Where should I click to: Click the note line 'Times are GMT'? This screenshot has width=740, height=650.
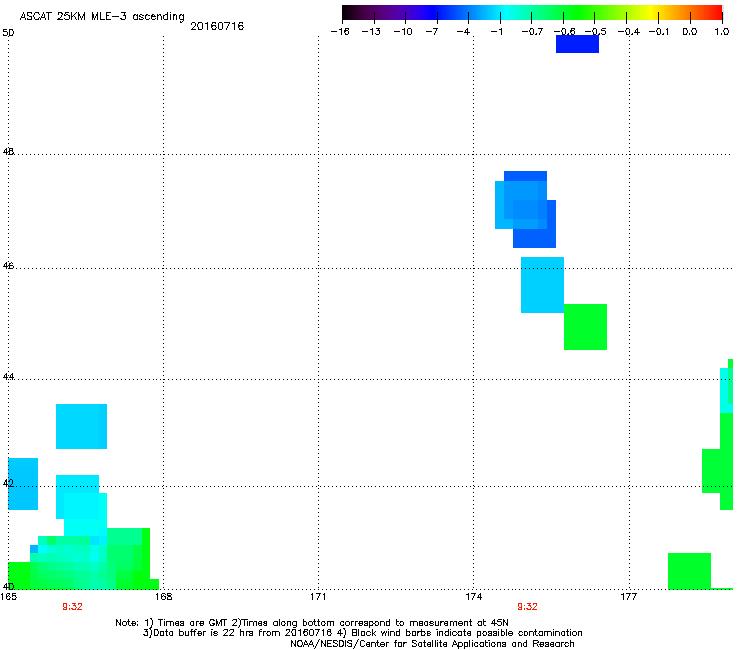192,623
